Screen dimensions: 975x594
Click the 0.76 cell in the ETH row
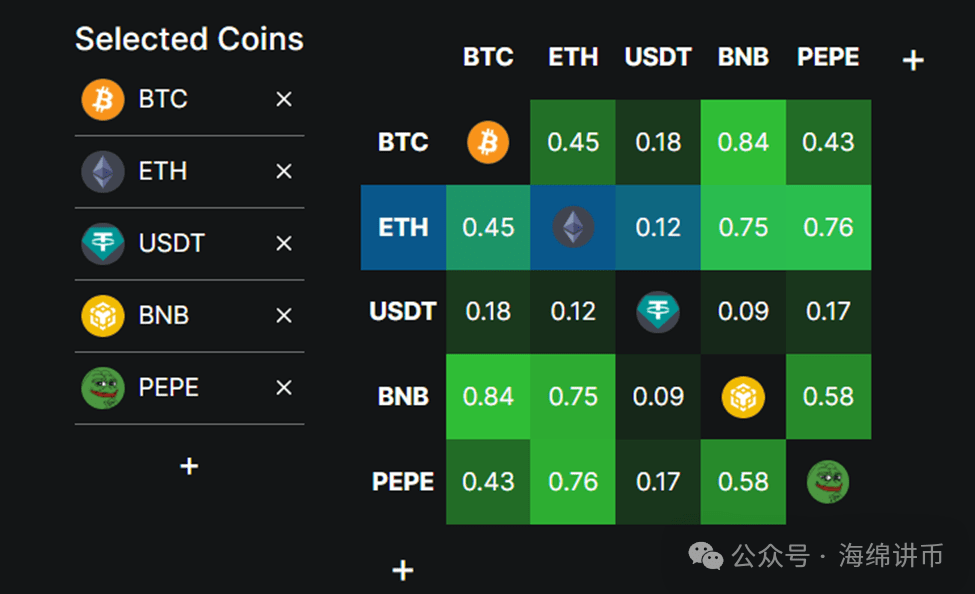[828, 228]
